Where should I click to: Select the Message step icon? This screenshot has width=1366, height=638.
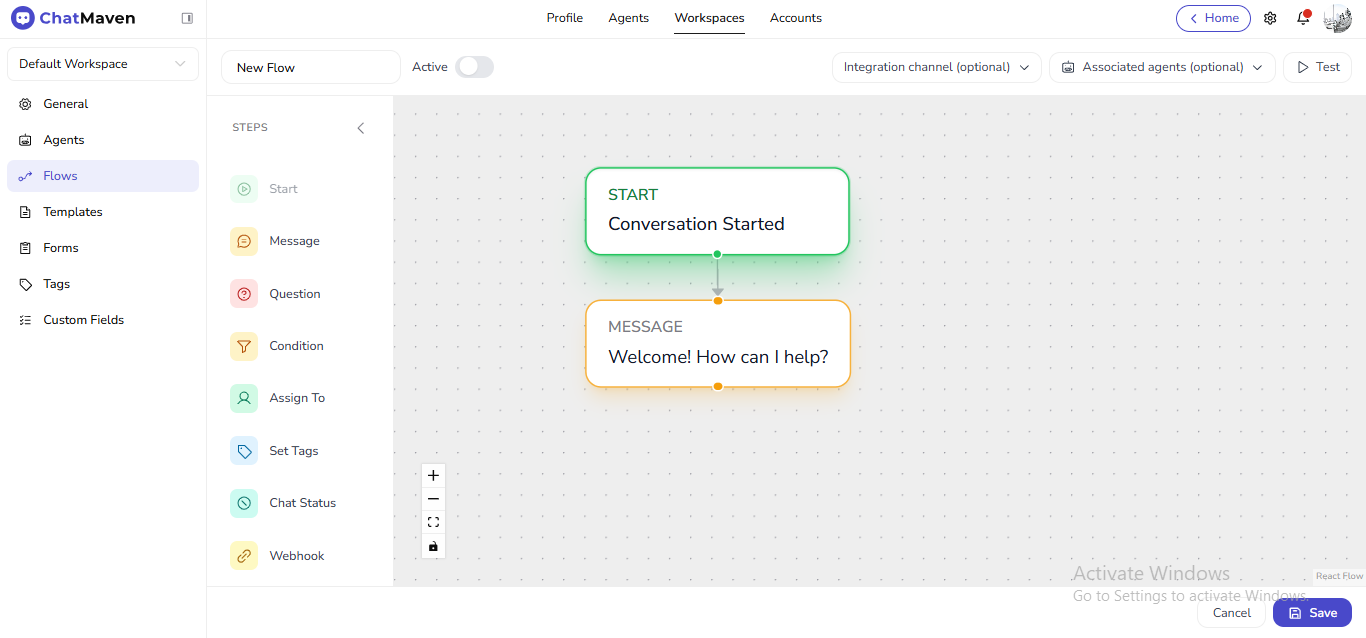(243, 241)
